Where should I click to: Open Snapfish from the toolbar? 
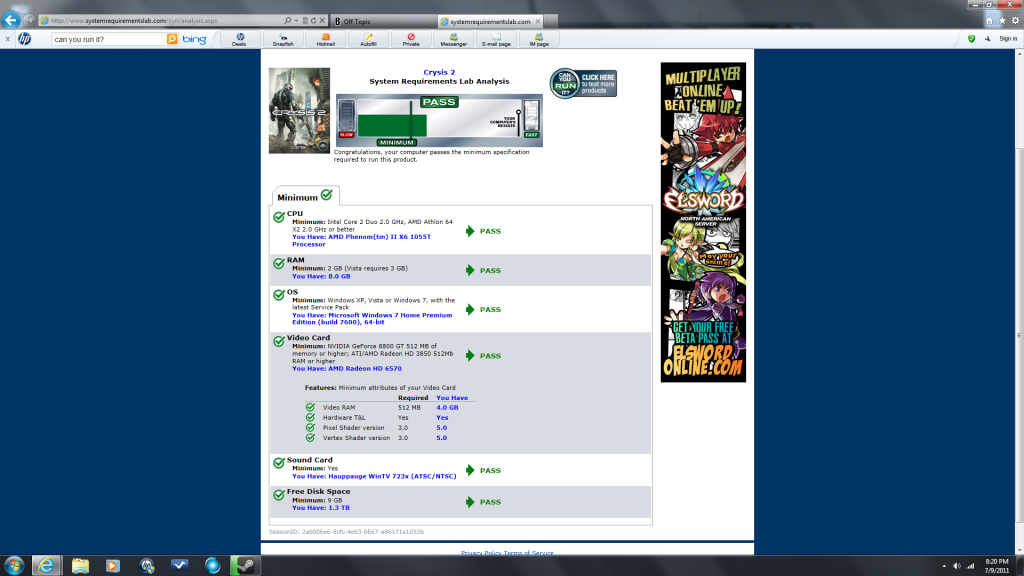(x=283, y=40)
